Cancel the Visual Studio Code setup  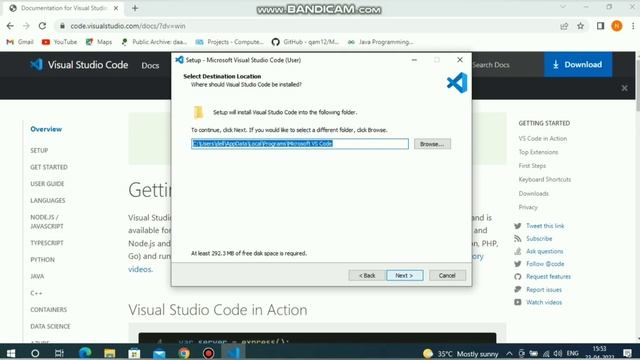pyautogui.click(x=447, y=276)
